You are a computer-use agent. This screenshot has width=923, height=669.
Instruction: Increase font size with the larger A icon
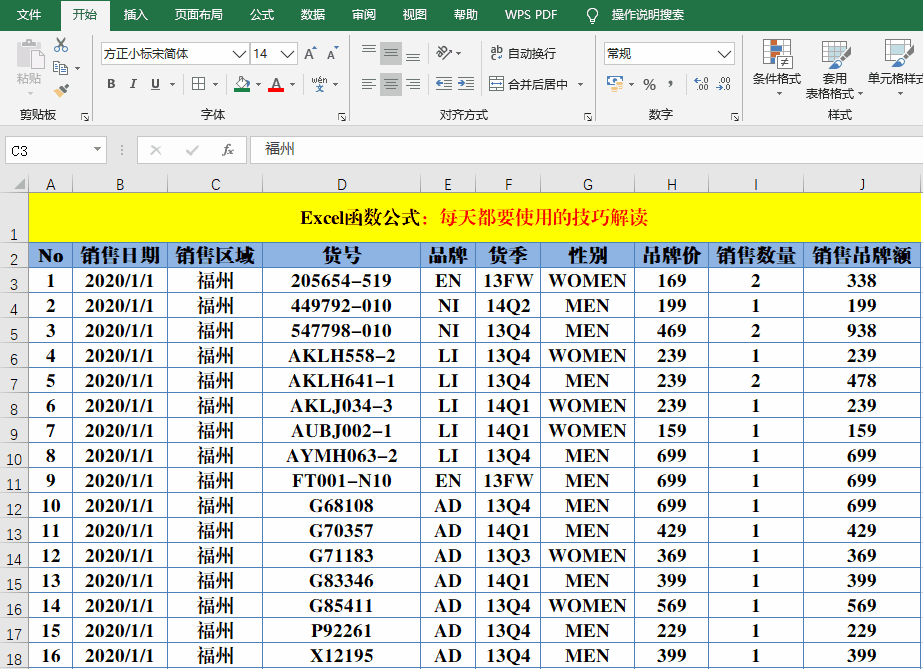click(x=310, y=54)
